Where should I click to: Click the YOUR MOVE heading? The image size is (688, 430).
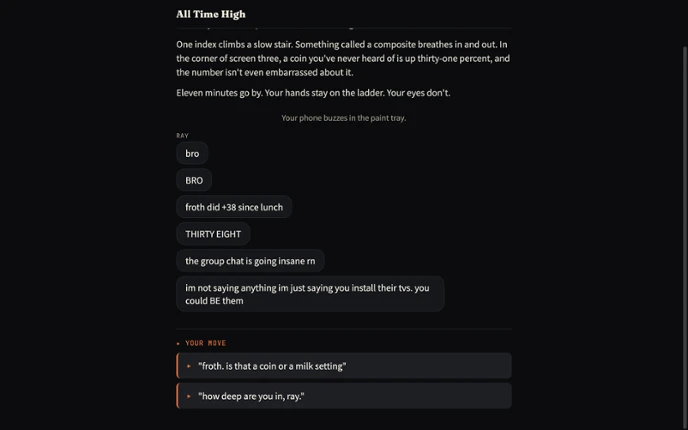click(x=205, y=343)
